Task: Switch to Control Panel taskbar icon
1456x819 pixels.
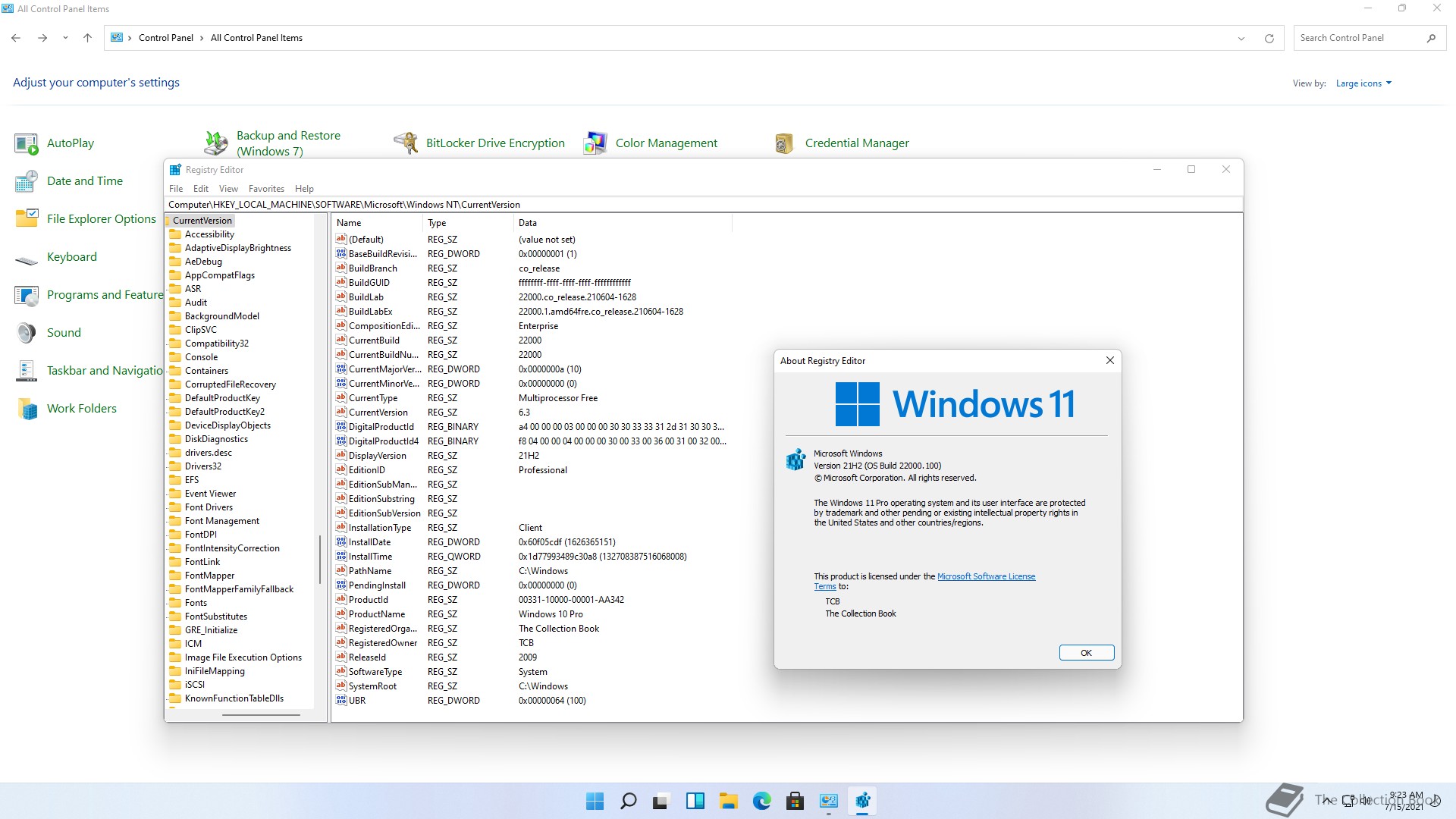Action: coord(829,801)
